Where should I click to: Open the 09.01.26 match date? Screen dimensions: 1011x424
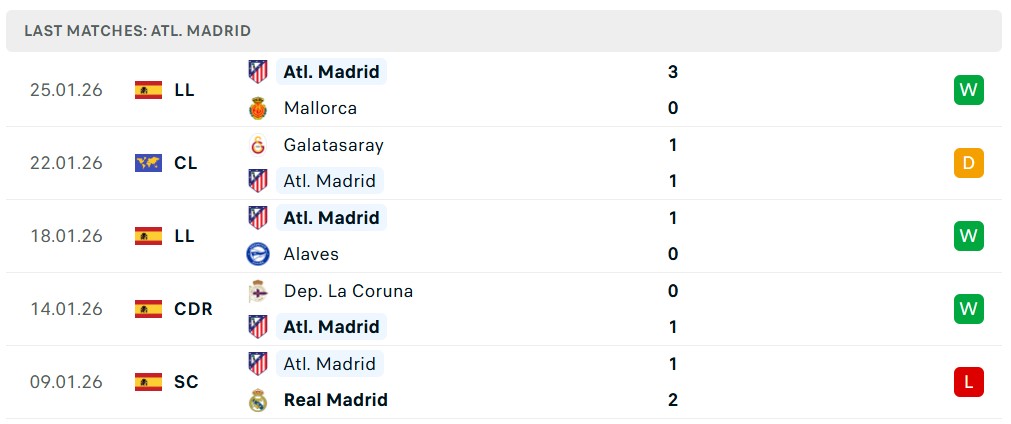click(x=66, y=382)
